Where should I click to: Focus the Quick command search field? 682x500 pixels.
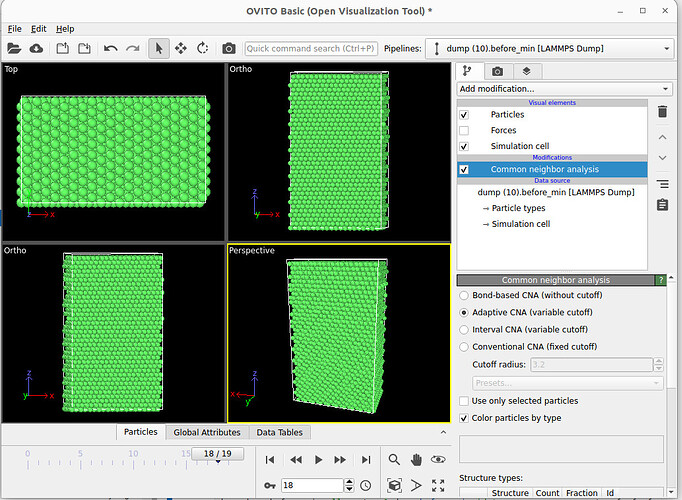click(311, 48)
